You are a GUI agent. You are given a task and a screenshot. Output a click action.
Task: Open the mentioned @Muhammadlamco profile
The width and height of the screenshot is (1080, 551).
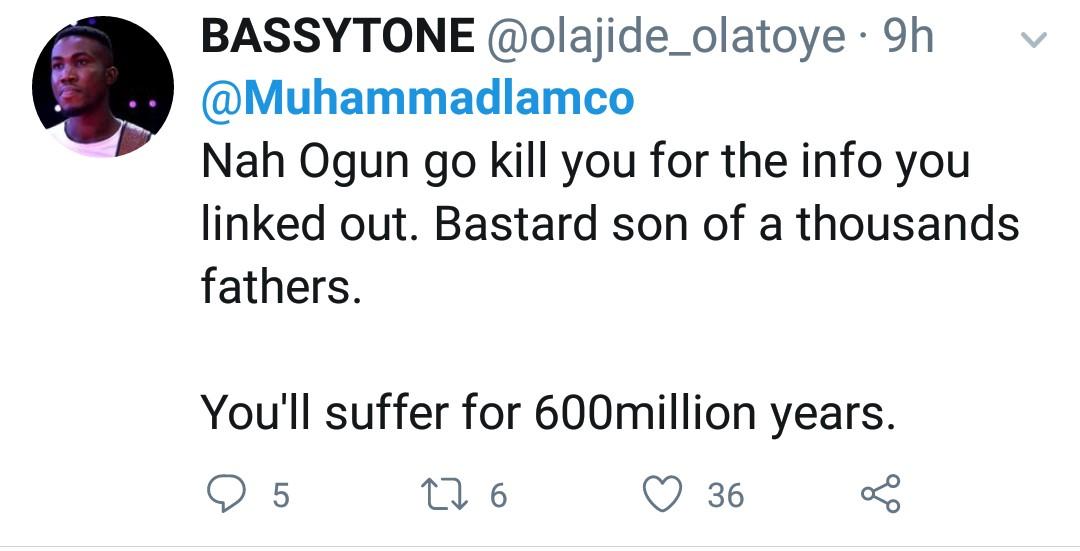(417, 98)
